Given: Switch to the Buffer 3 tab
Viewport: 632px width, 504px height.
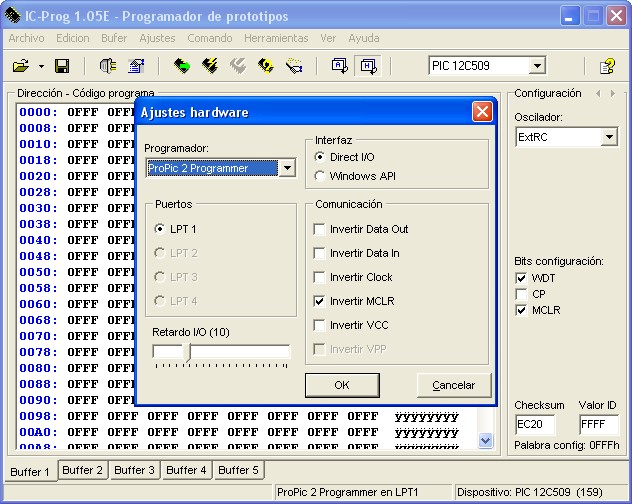Looking at the screenshot, I should [134, 470].
